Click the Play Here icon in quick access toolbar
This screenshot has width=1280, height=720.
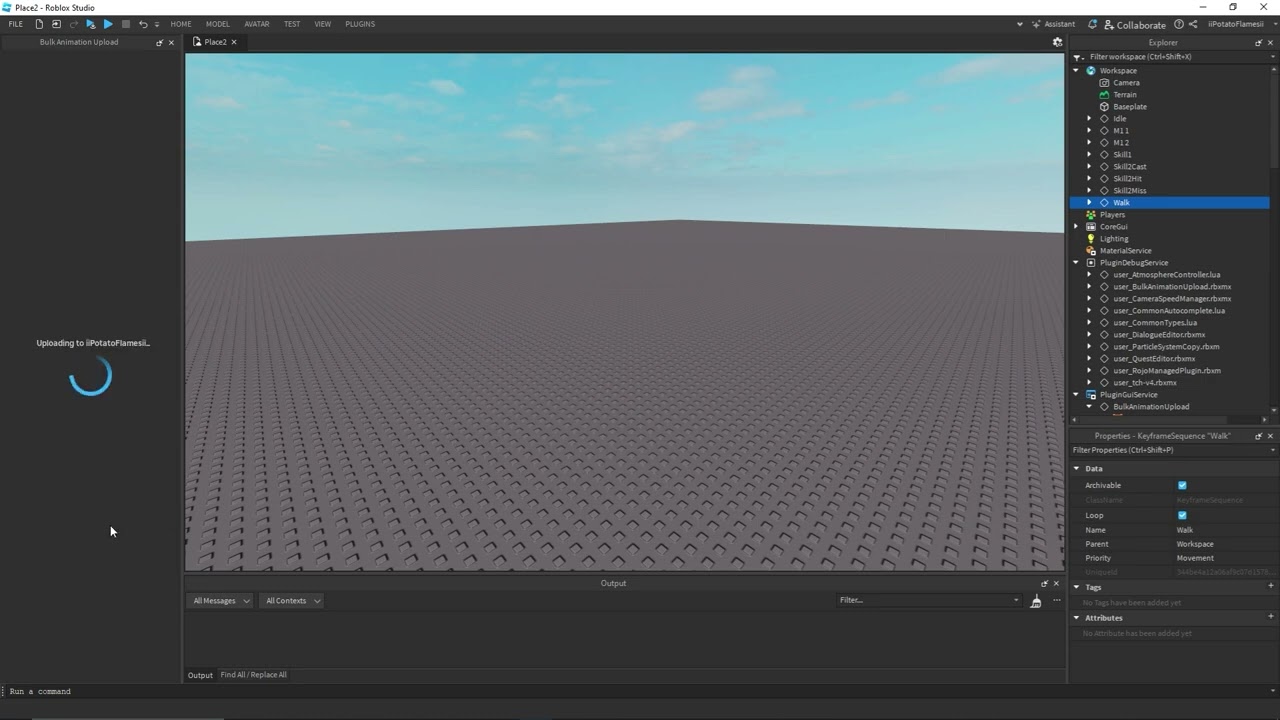(91, 24)
